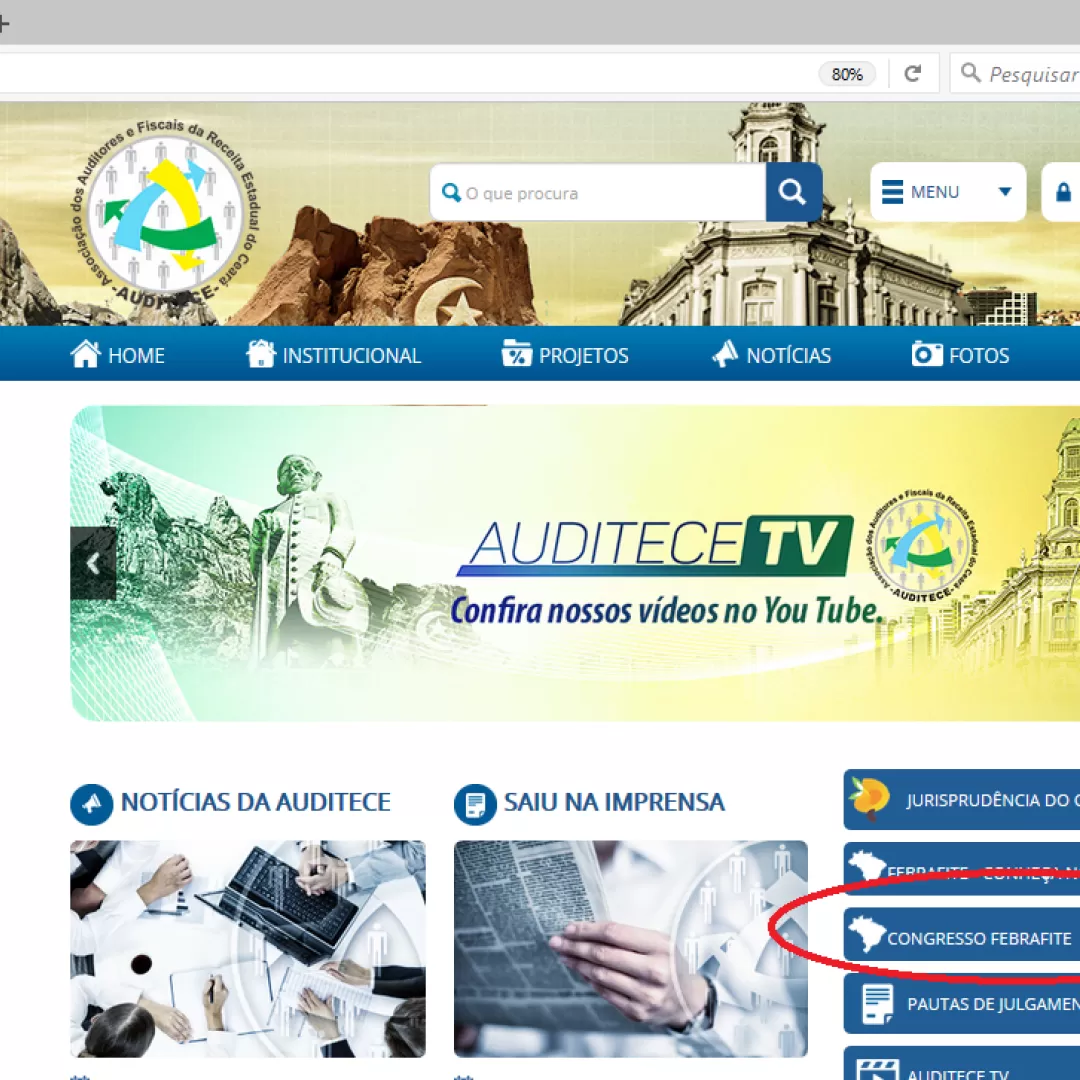Click the megaphone icon beside NOTÍCIAS
The width and height of the screenshot is (1080, 1080).
pyautogui.click(x=725, y=353)
